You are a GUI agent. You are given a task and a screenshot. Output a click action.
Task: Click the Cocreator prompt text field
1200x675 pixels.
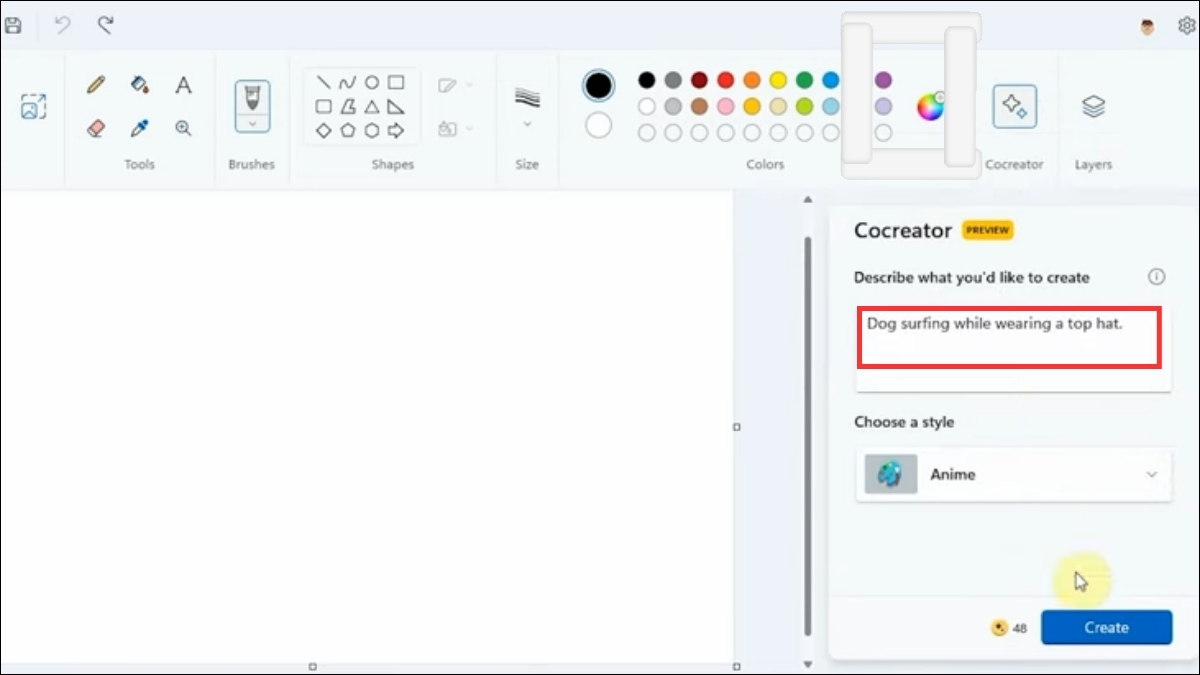1013,349
